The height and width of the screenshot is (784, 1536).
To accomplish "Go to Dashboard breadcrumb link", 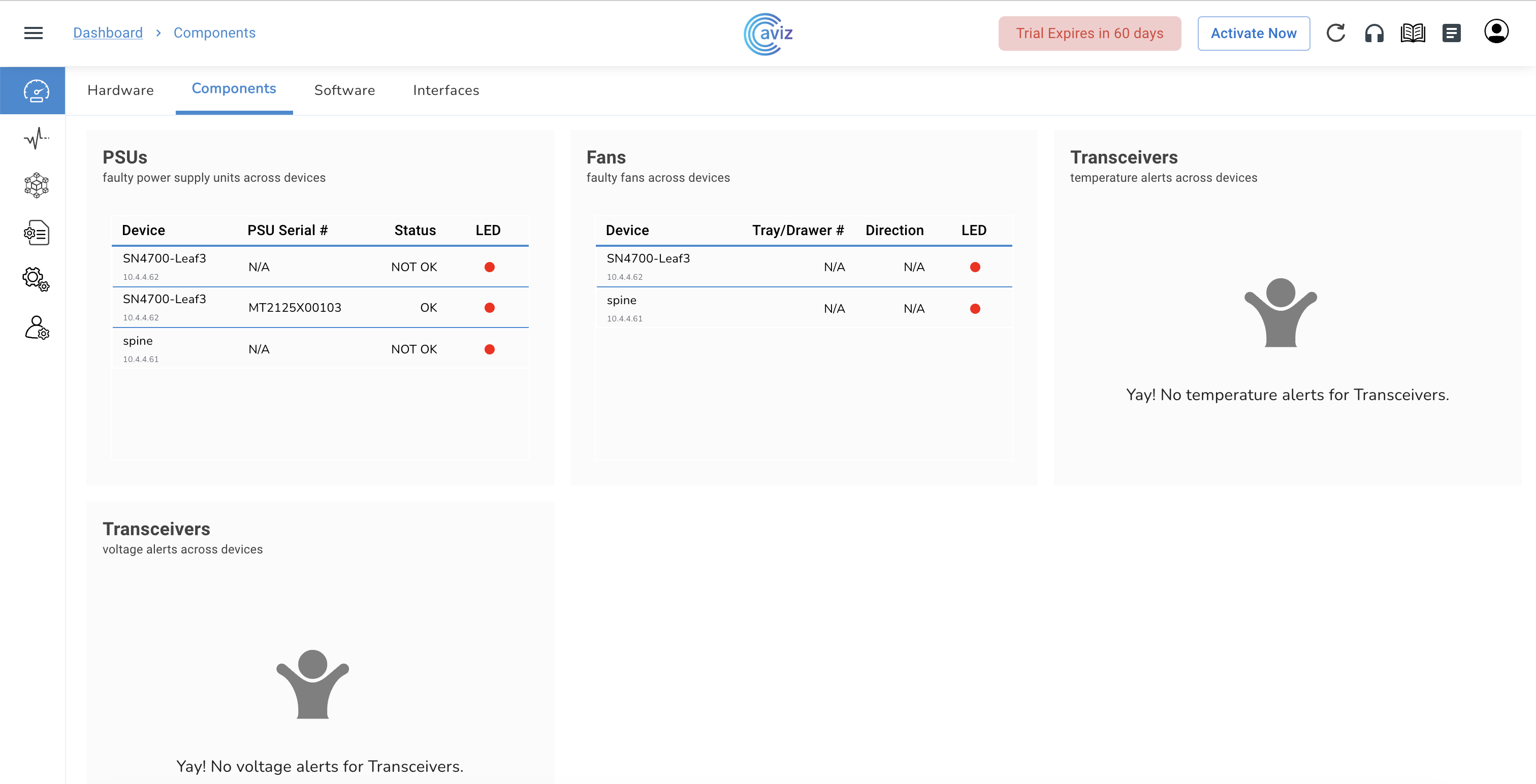I will click(108, 33).
